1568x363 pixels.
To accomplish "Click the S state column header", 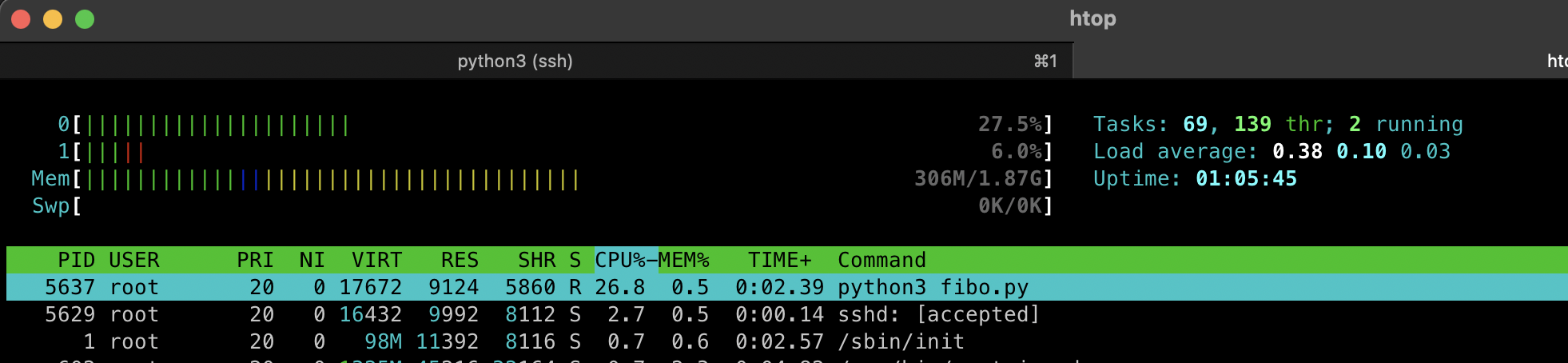I will point(575,260).
